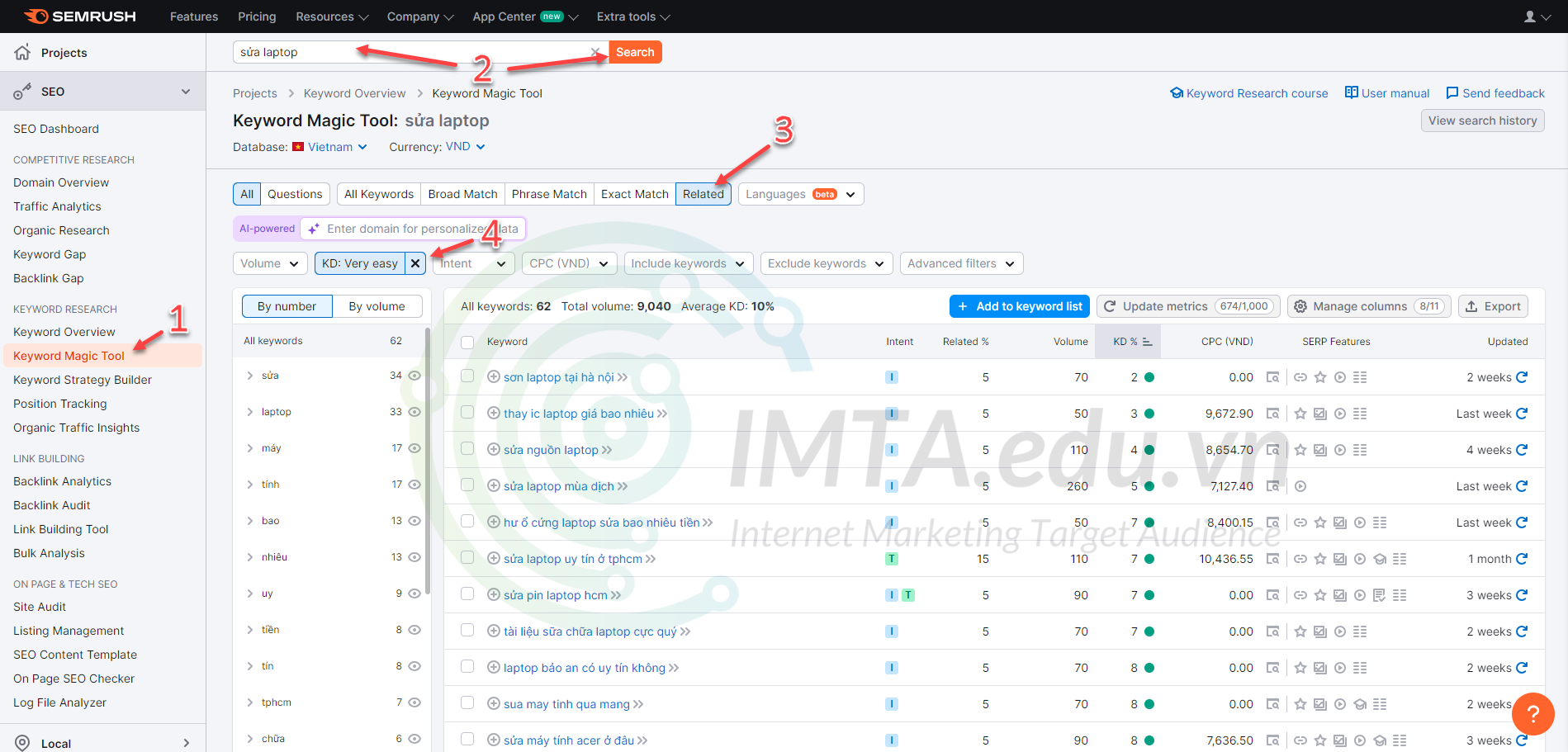Click the Update metrics refresh icon
1568x752 pixels.
click(x=1111, y=306)
